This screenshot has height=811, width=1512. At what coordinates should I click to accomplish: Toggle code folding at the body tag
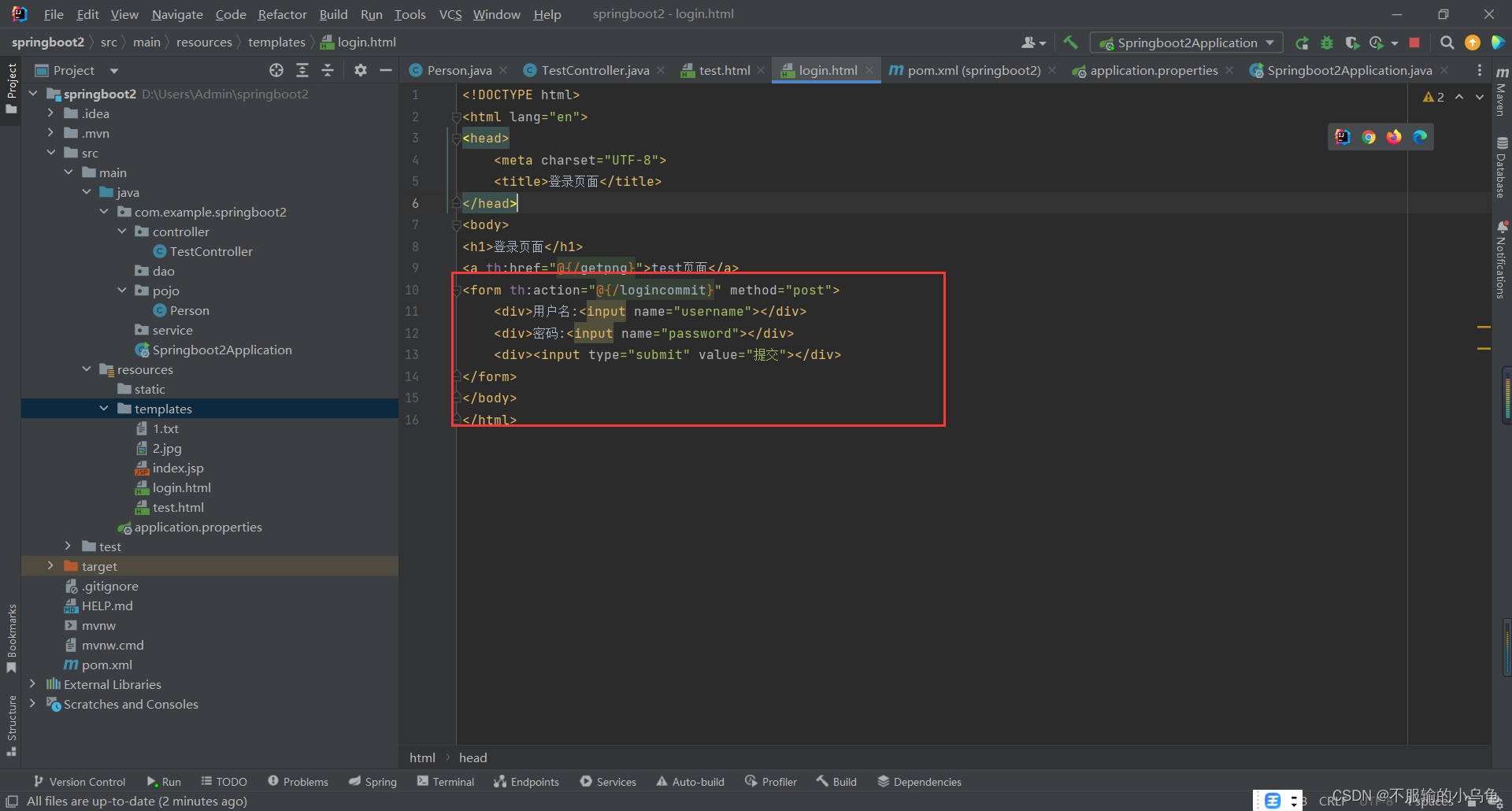click(x=456, y=225)
